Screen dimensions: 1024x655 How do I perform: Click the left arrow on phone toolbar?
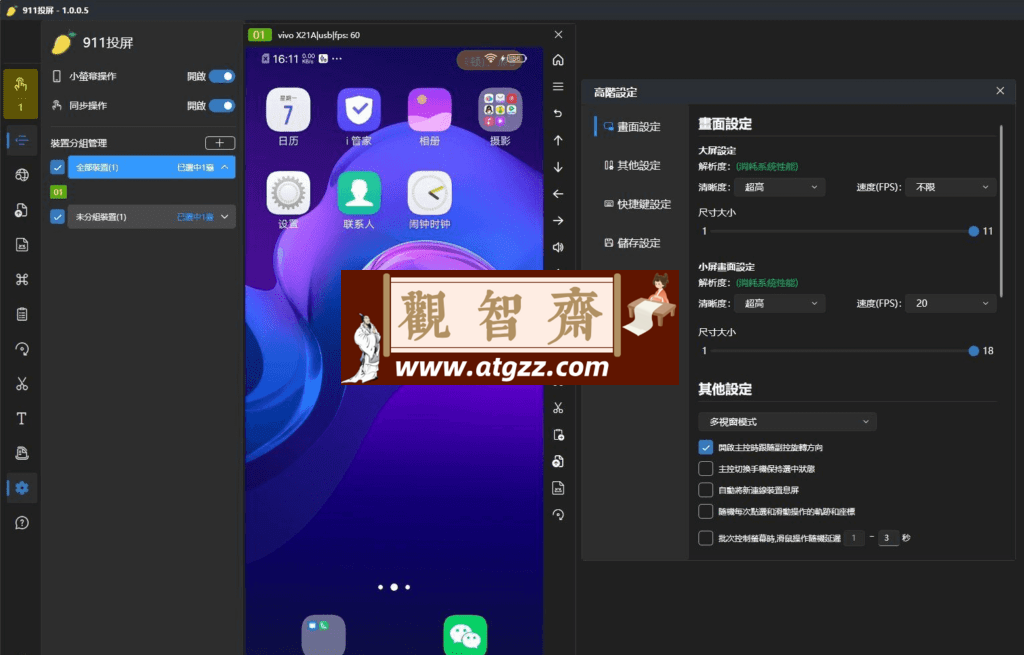tap(558, 194)
